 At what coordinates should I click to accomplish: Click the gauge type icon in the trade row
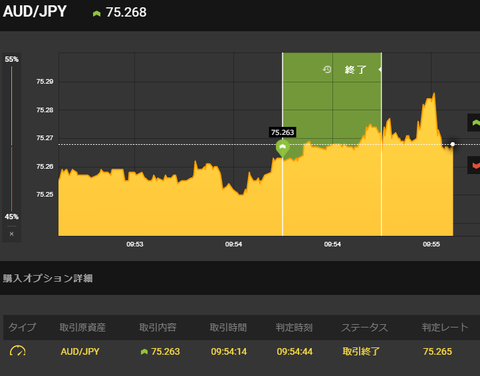(x=18, y=351)
